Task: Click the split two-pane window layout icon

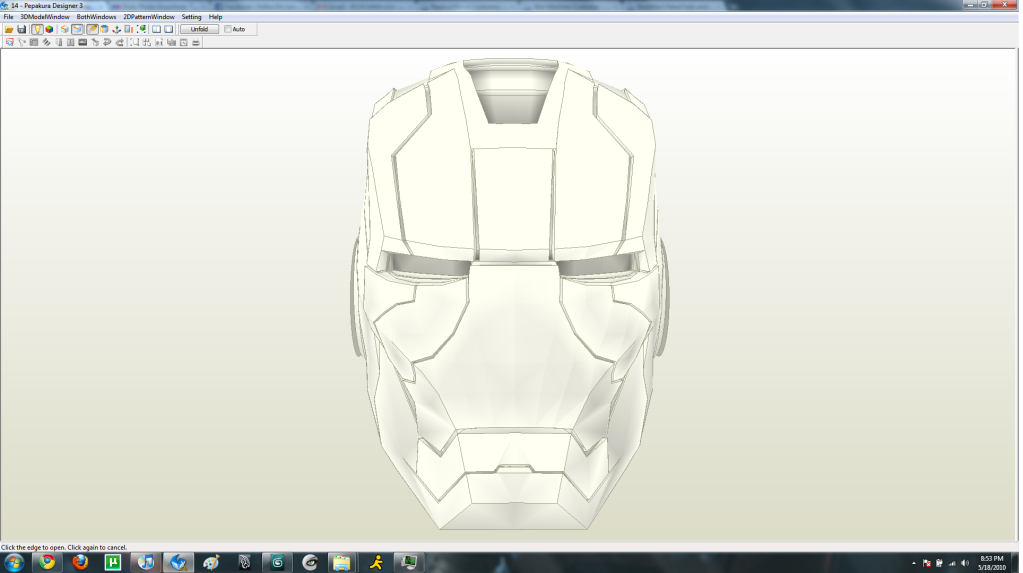Action: pyautogui.click(x=157, y=29)
